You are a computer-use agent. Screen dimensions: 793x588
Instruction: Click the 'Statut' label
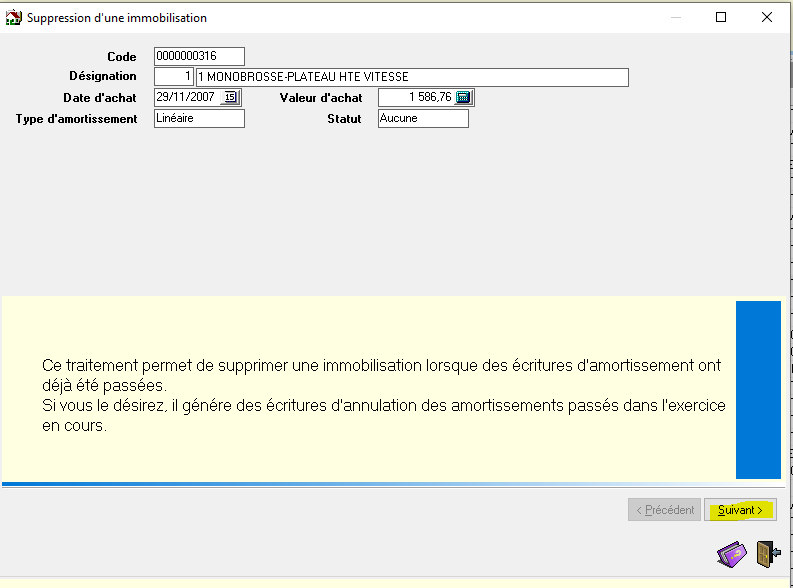click(344, 119)
